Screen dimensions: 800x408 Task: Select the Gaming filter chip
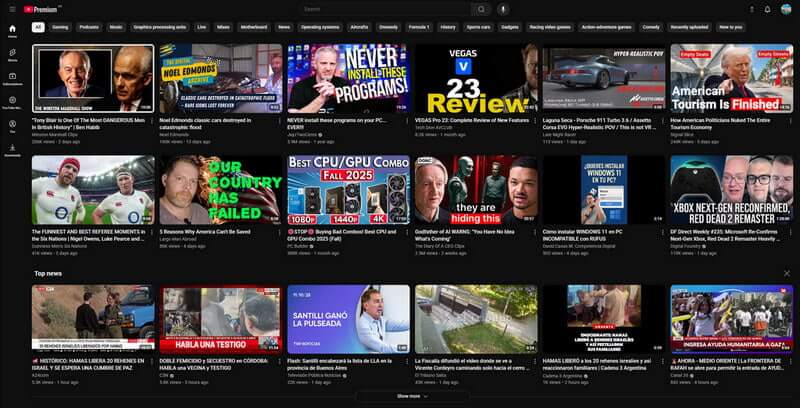pos(60,27)
